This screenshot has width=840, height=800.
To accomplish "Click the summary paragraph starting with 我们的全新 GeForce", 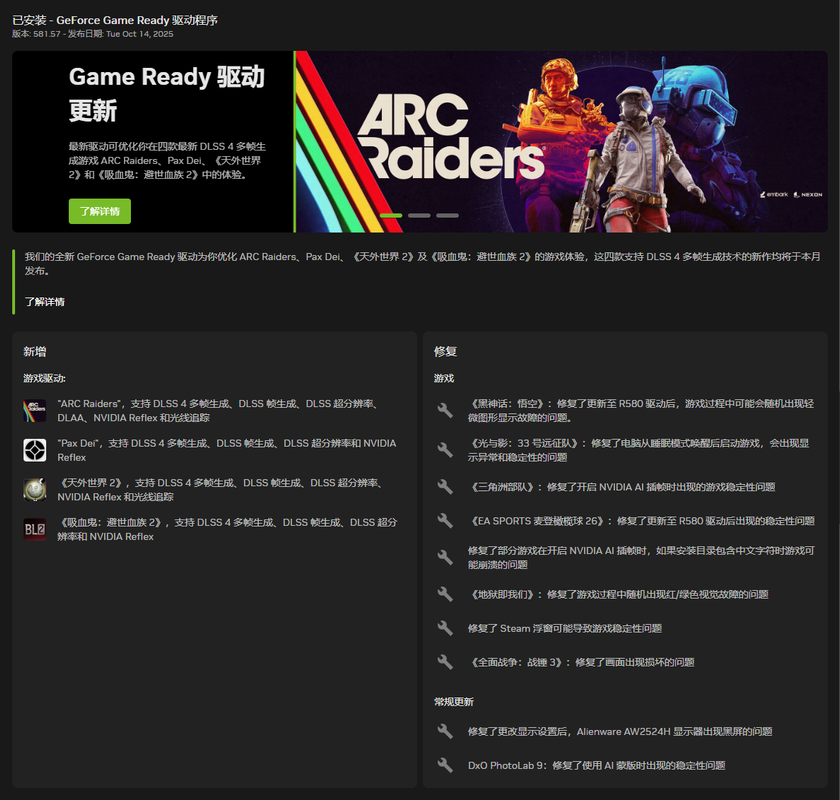I will (x=422, y=264).
